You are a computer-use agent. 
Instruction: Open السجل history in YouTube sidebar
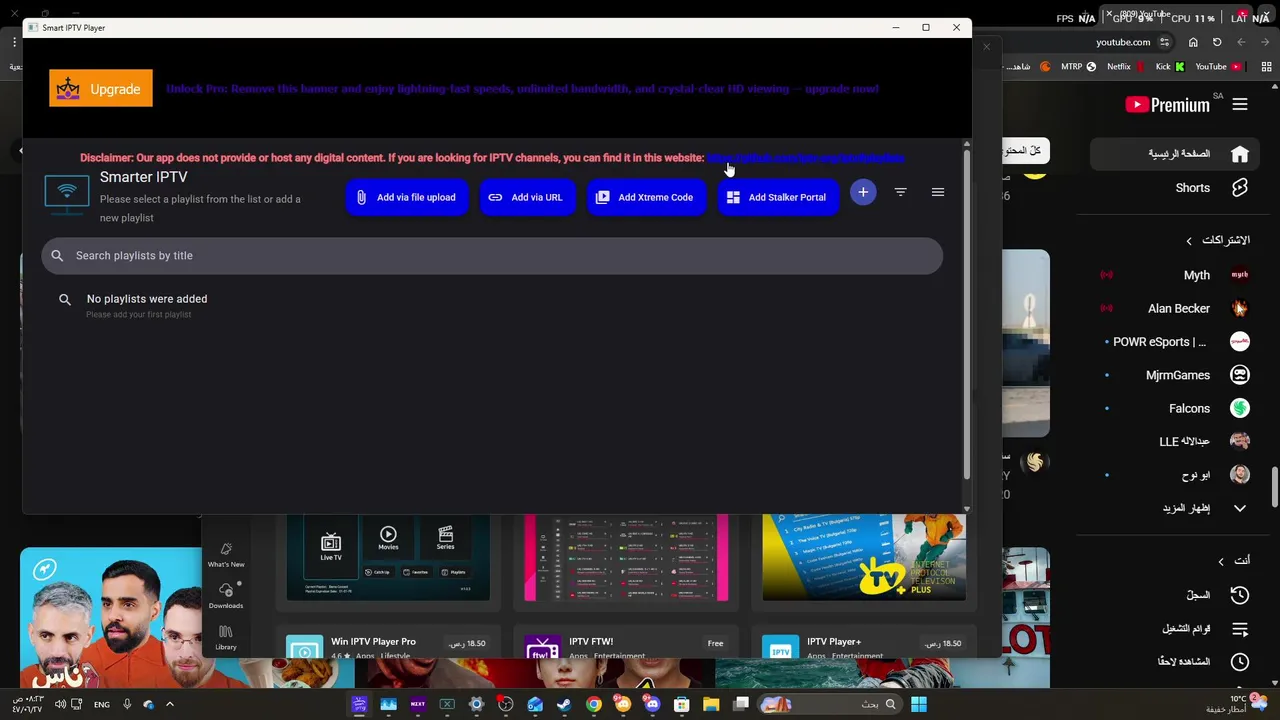[x=1175, y=595]
